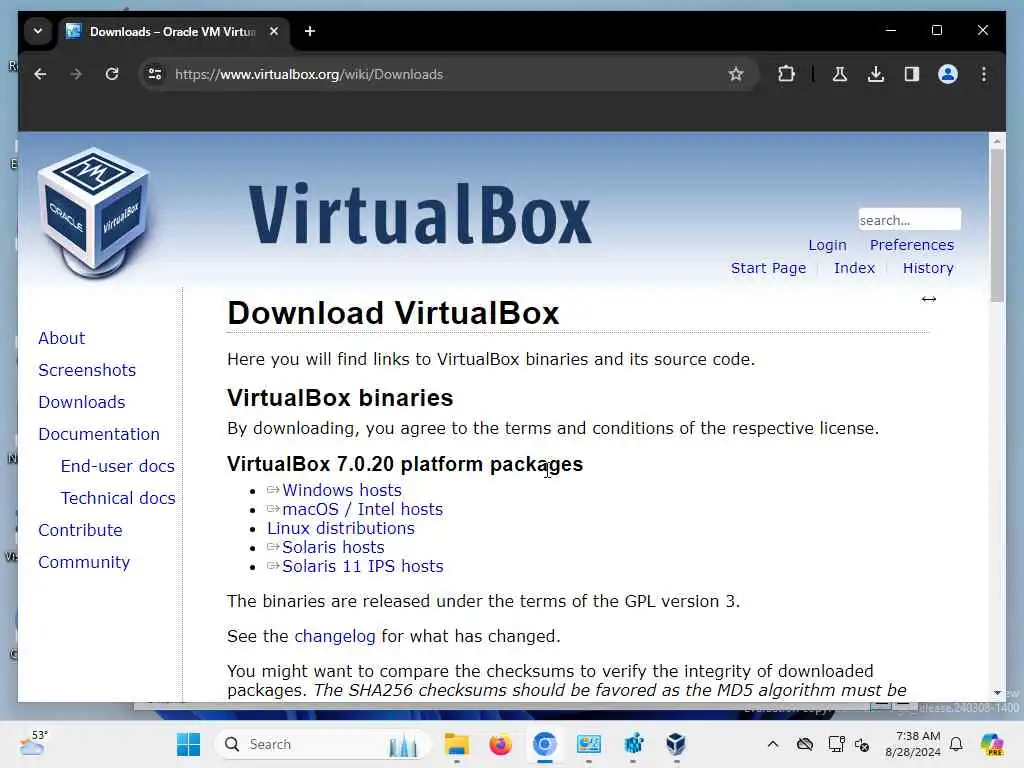Close the Downloads – Oracle VM VirtualBox tab

click(274, 31)
